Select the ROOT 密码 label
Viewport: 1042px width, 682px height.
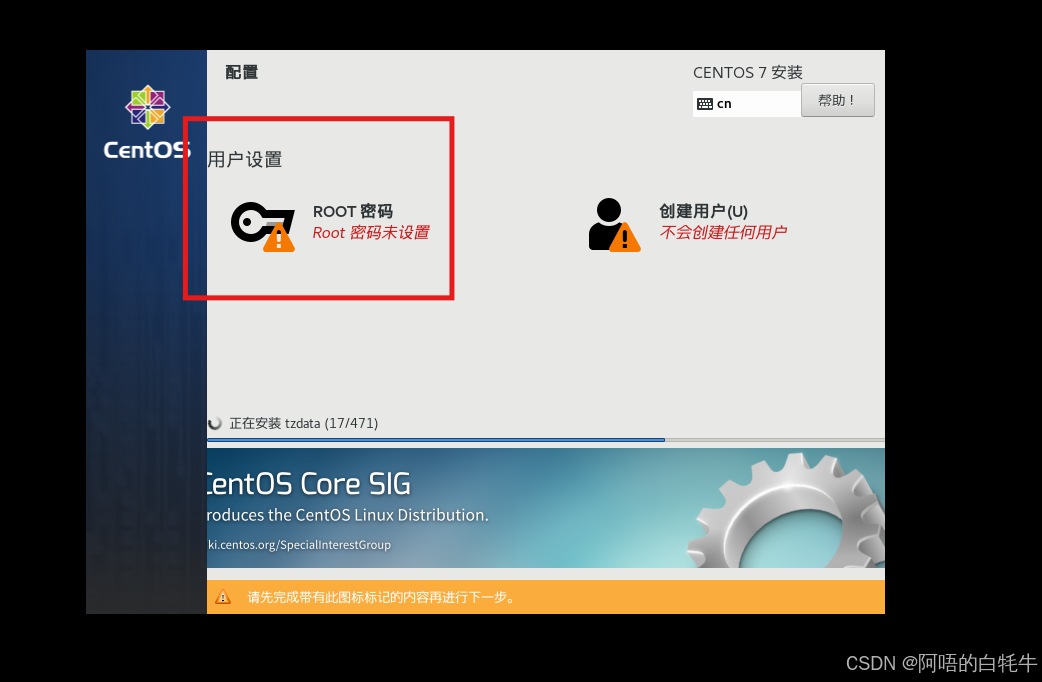353,211
